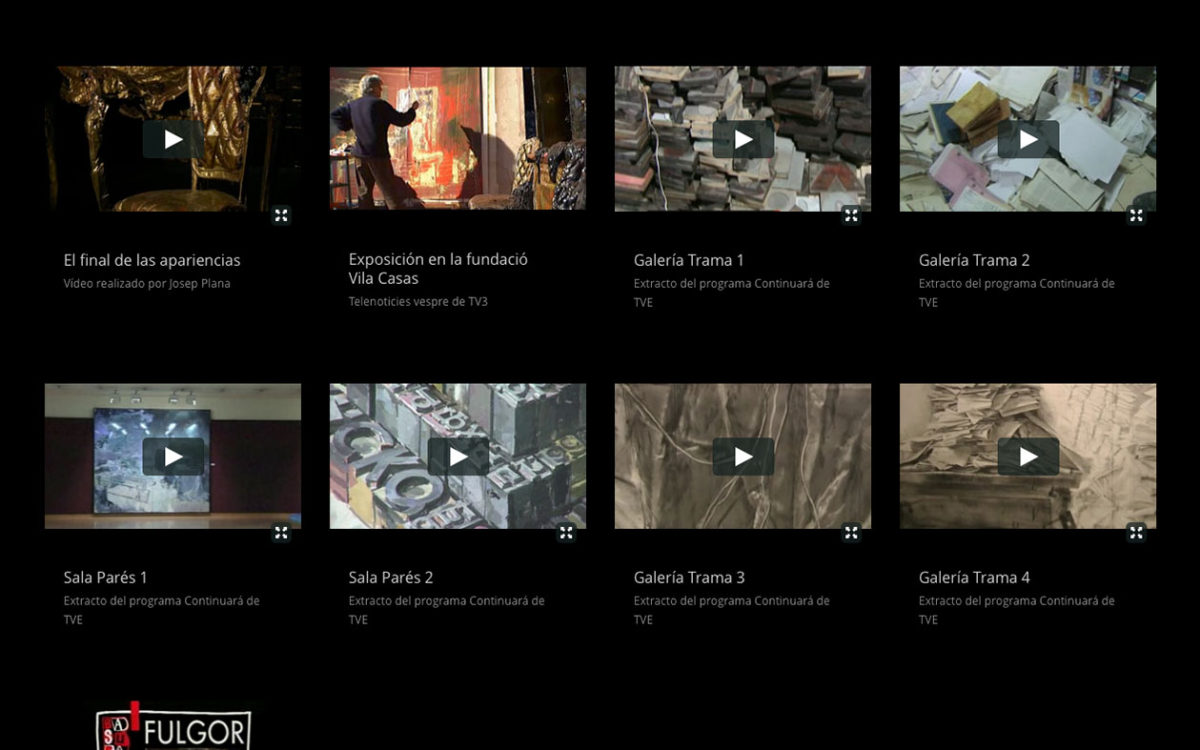Play the El final de las apariencias video
Screen dimensions: 1200x750
pyautogui.click(x=173, y=139)
